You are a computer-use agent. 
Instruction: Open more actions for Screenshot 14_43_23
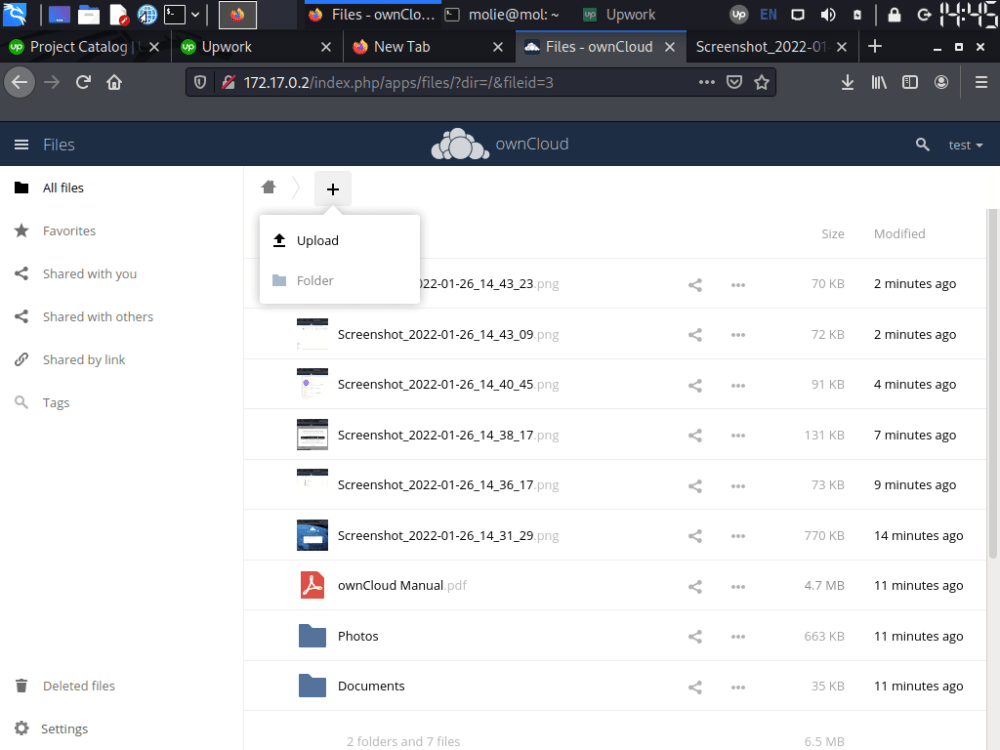738,284
